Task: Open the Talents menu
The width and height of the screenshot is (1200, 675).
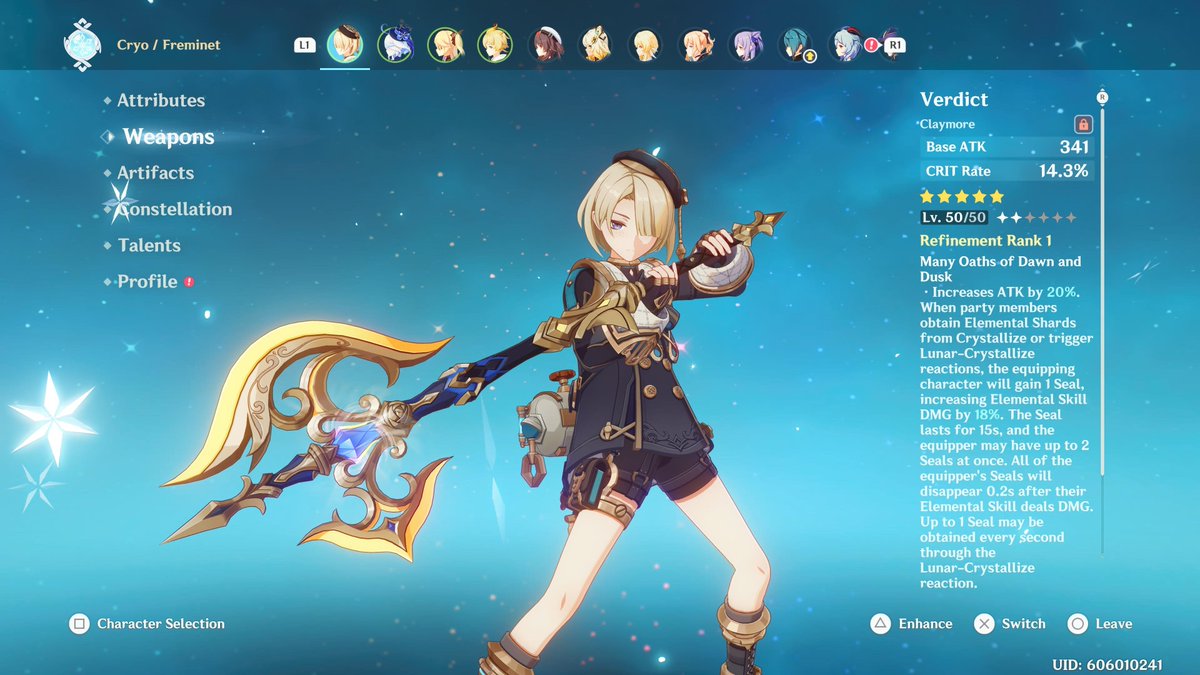Action: tap(149, 245)
